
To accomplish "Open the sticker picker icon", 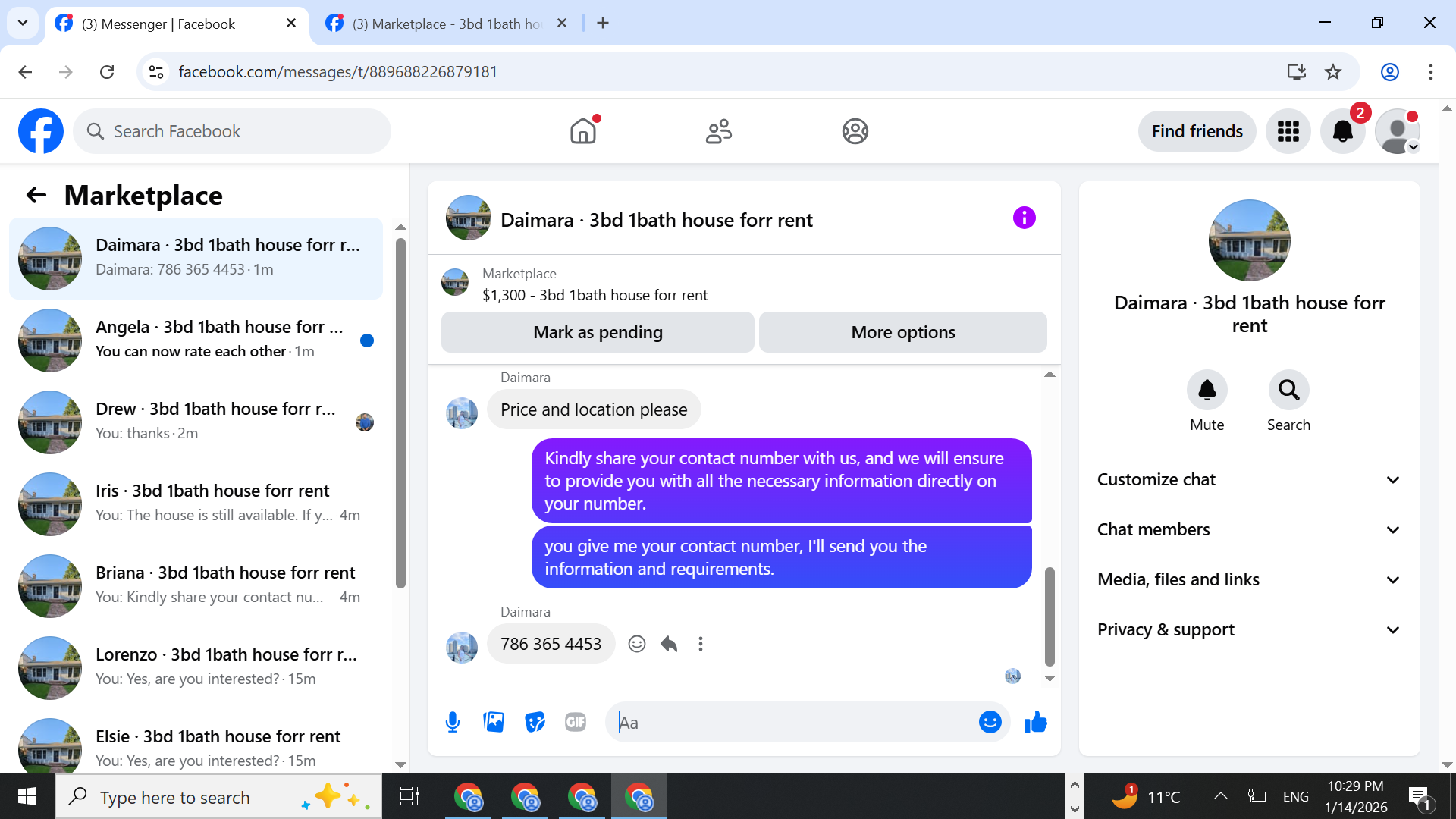I will 535,722.
